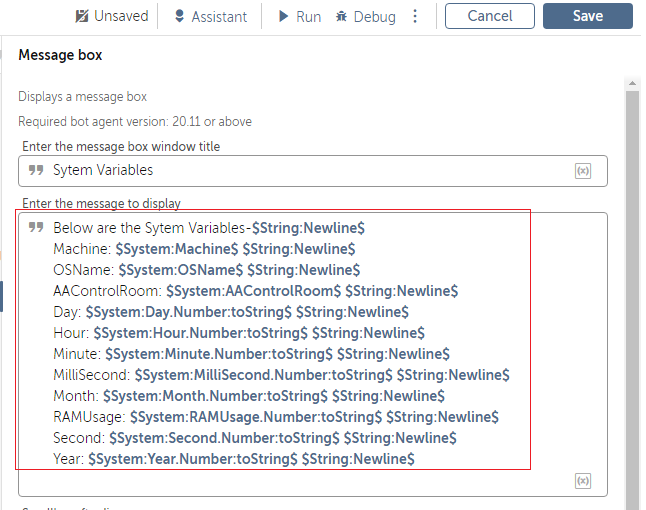Run the bot
646x510 pixels.
(x=300, y=16)
